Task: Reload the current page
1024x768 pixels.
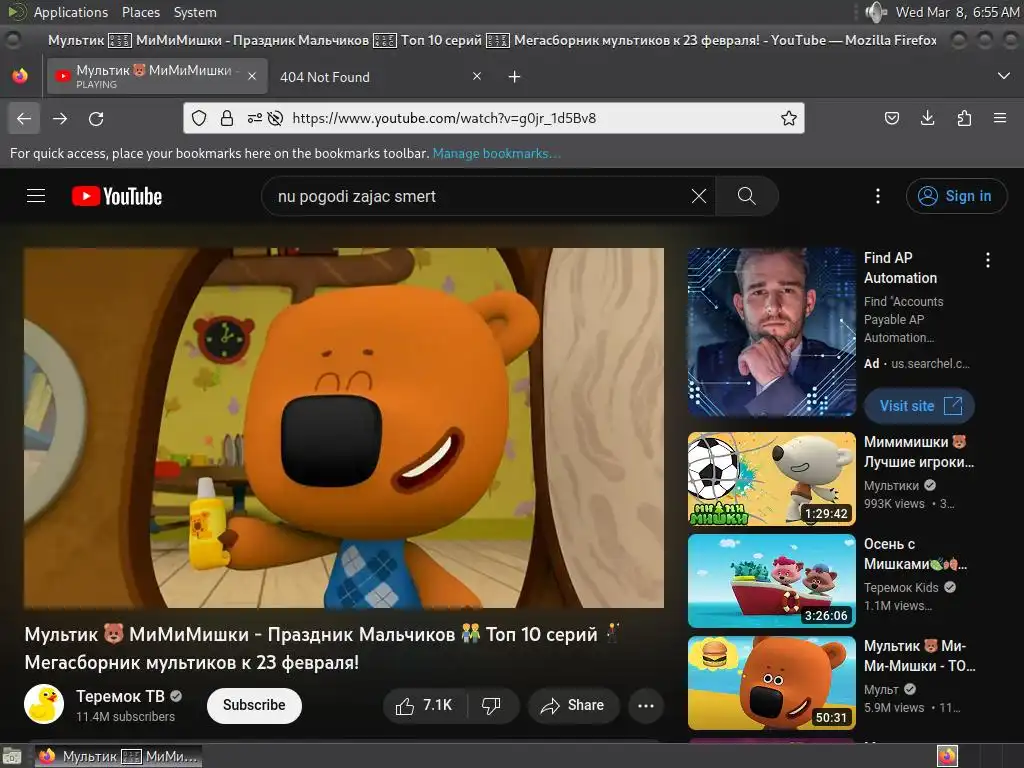Action: point(96,118)
